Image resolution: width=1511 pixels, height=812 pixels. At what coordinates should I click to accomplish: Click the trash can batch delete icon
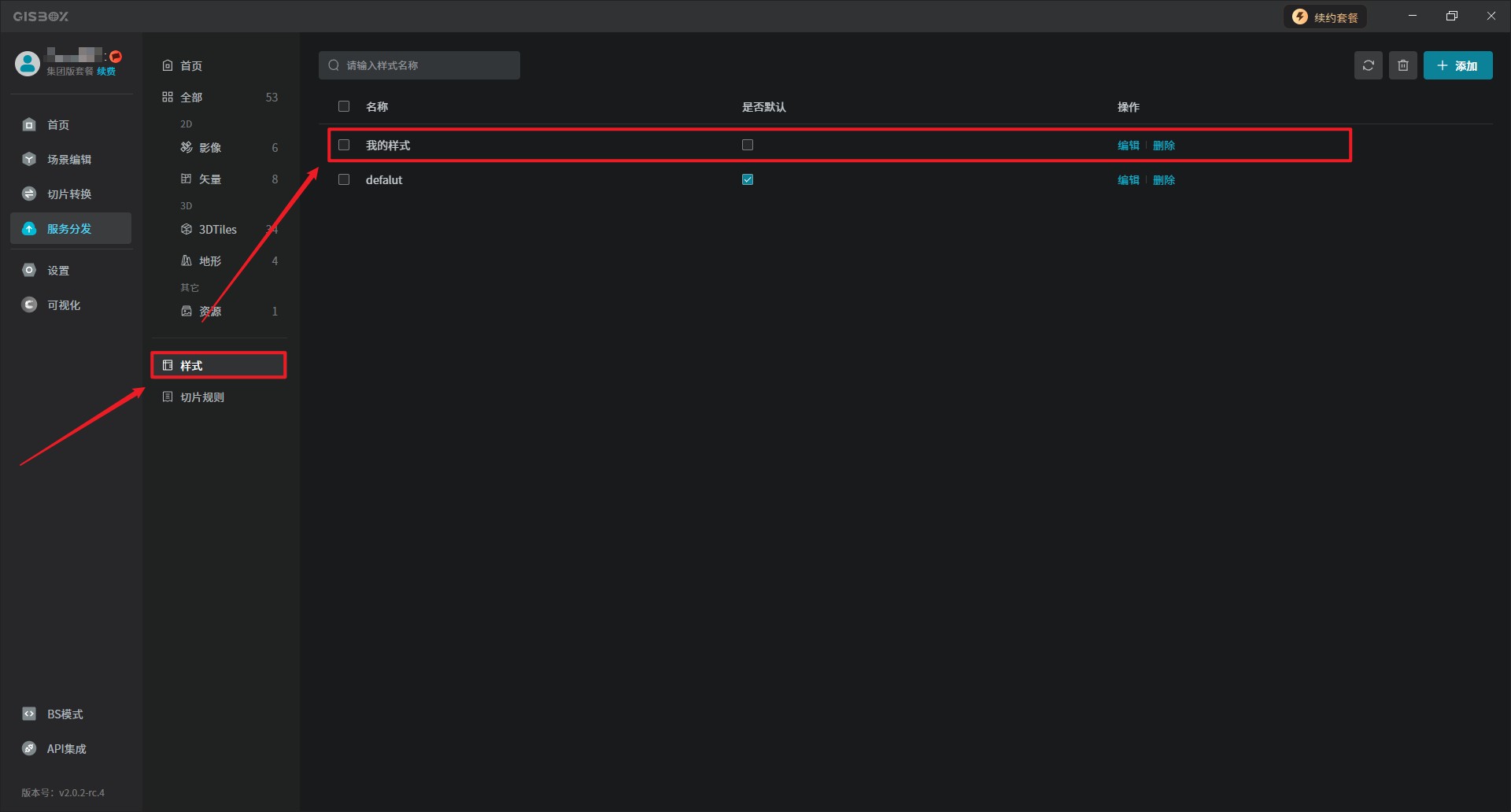[1402, 65]
